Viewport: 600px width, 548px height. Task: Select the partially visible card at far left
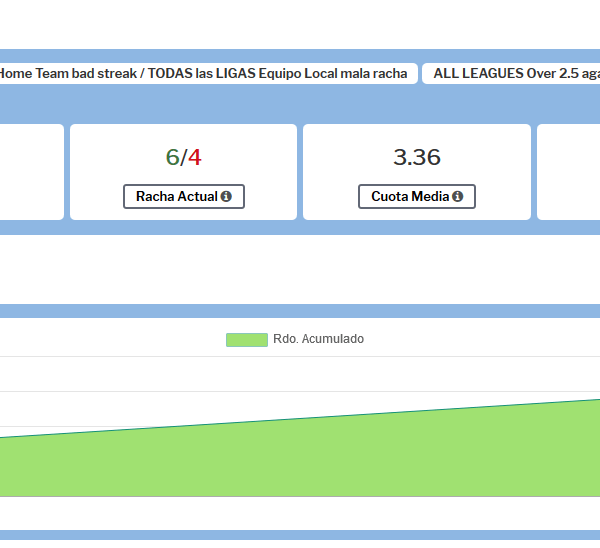(30, 171)
